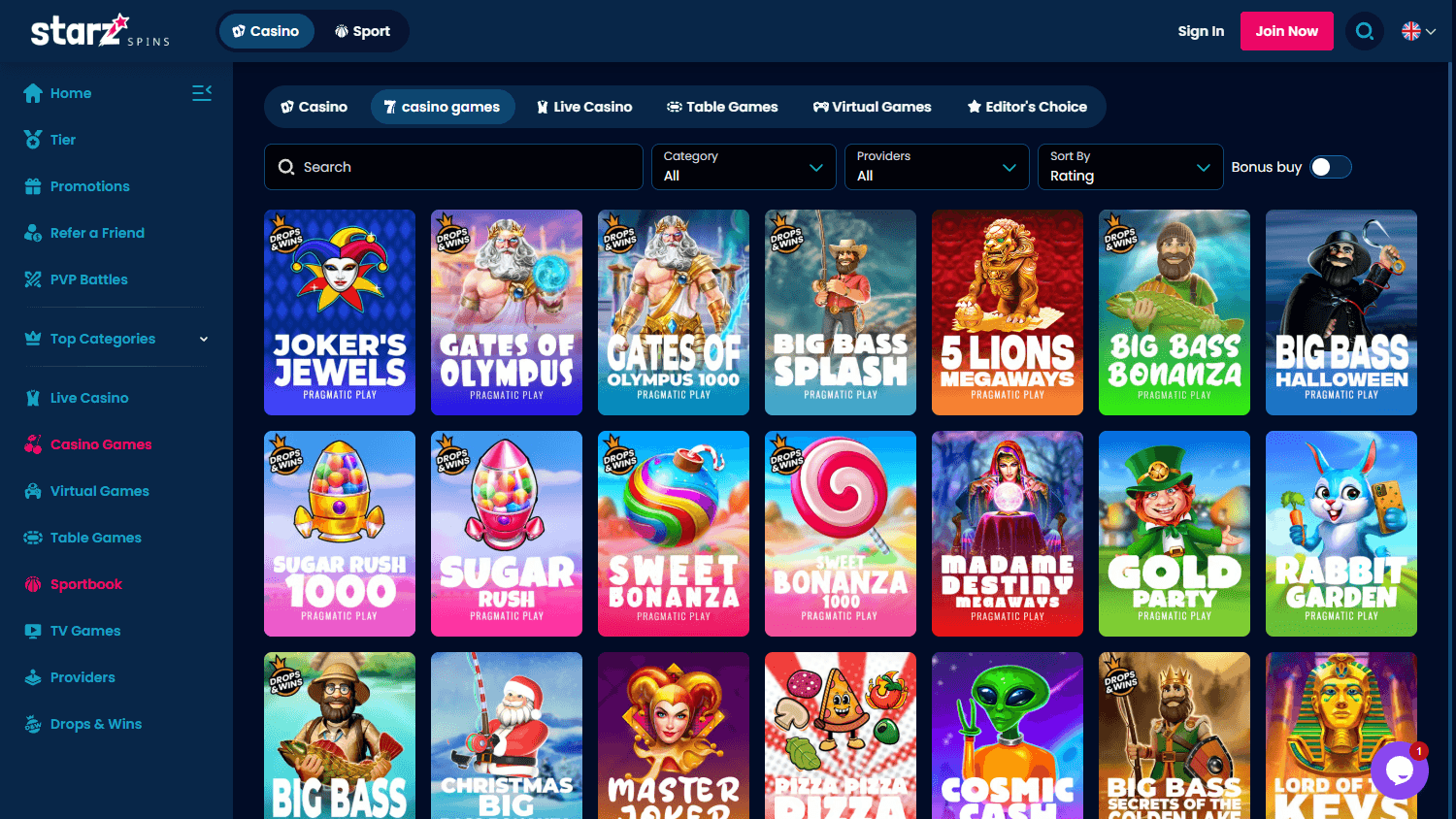The height and width of the screenshot is (819, 1456).
Task: Open the Sweet Bonanza game tile
Action: click(674, 534)
